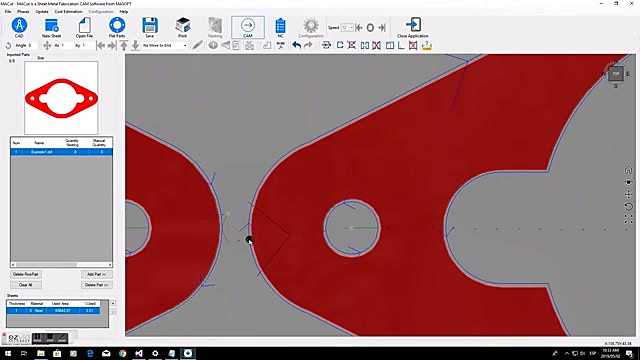Step simulation backward to start

pos(359,28)
